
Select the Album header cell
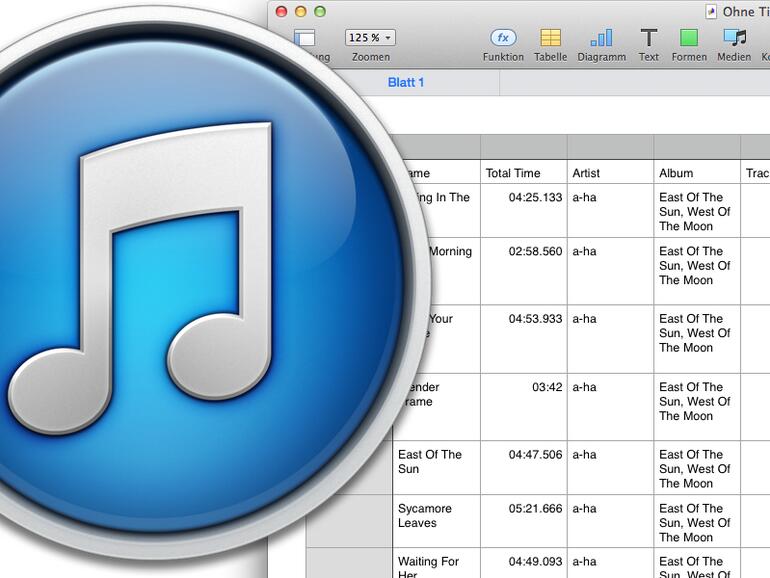[697, 172]
